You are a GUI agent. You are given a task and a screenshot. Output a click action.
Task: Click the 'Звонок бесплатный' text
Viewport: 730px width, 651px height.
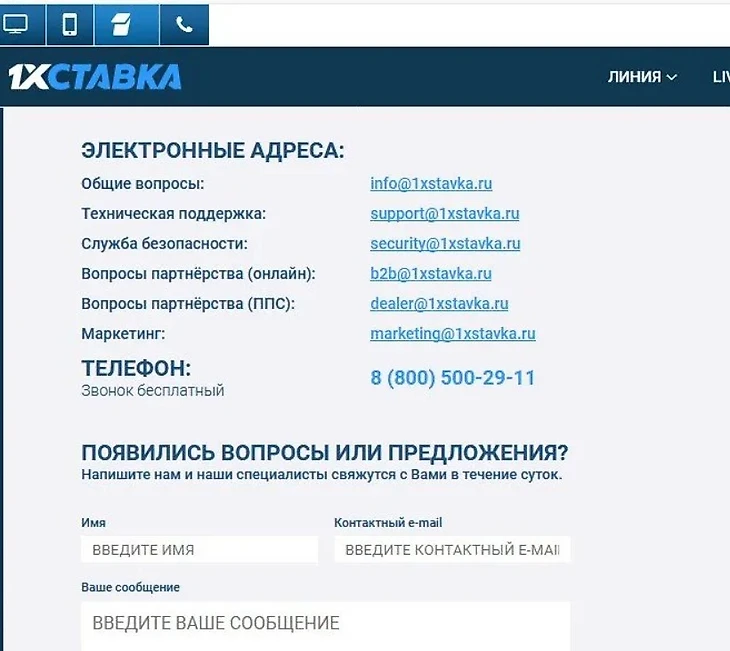pos(153,391)
